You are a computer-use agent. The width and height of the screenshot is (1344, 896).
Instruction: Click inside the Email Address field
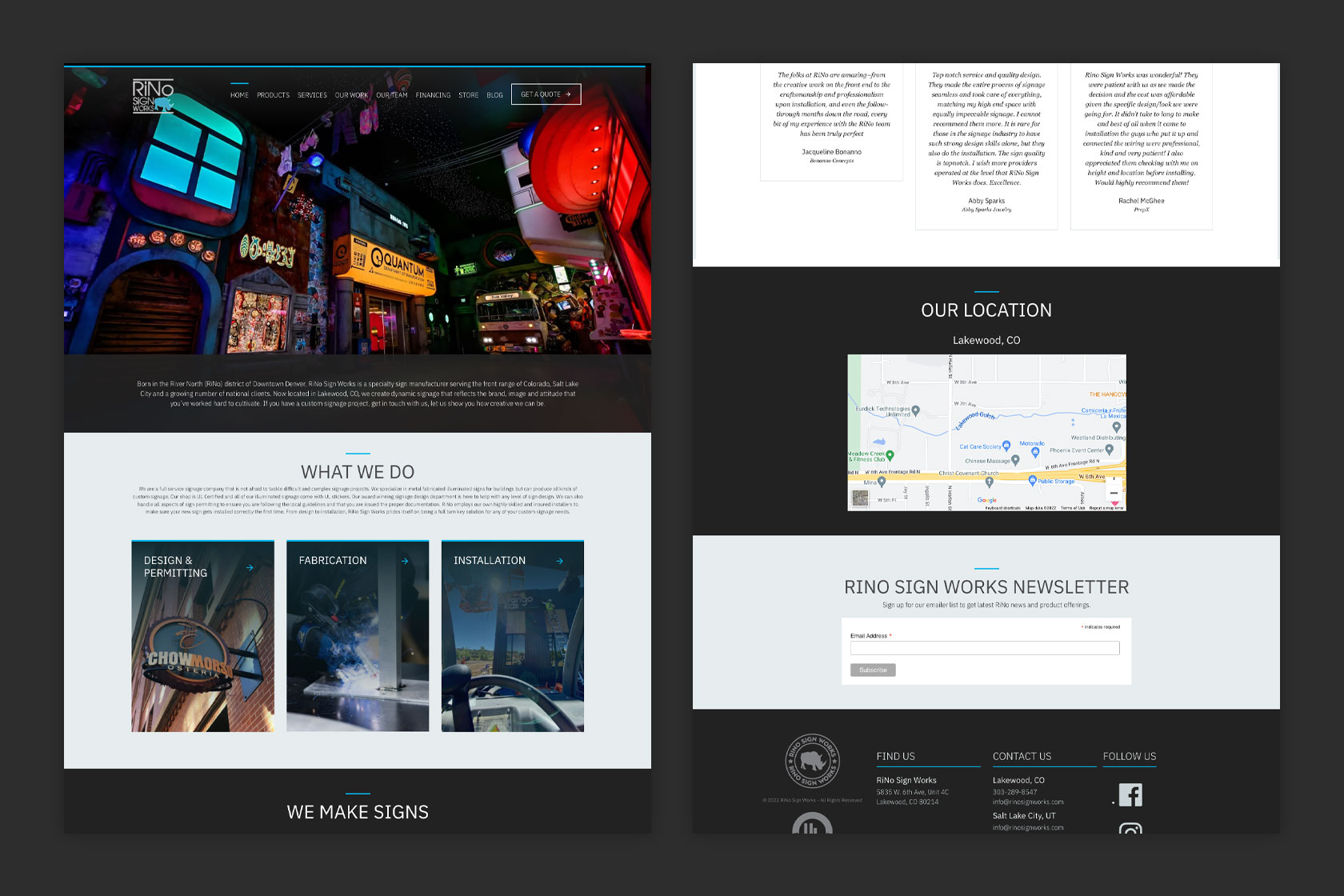pos(985,648)
